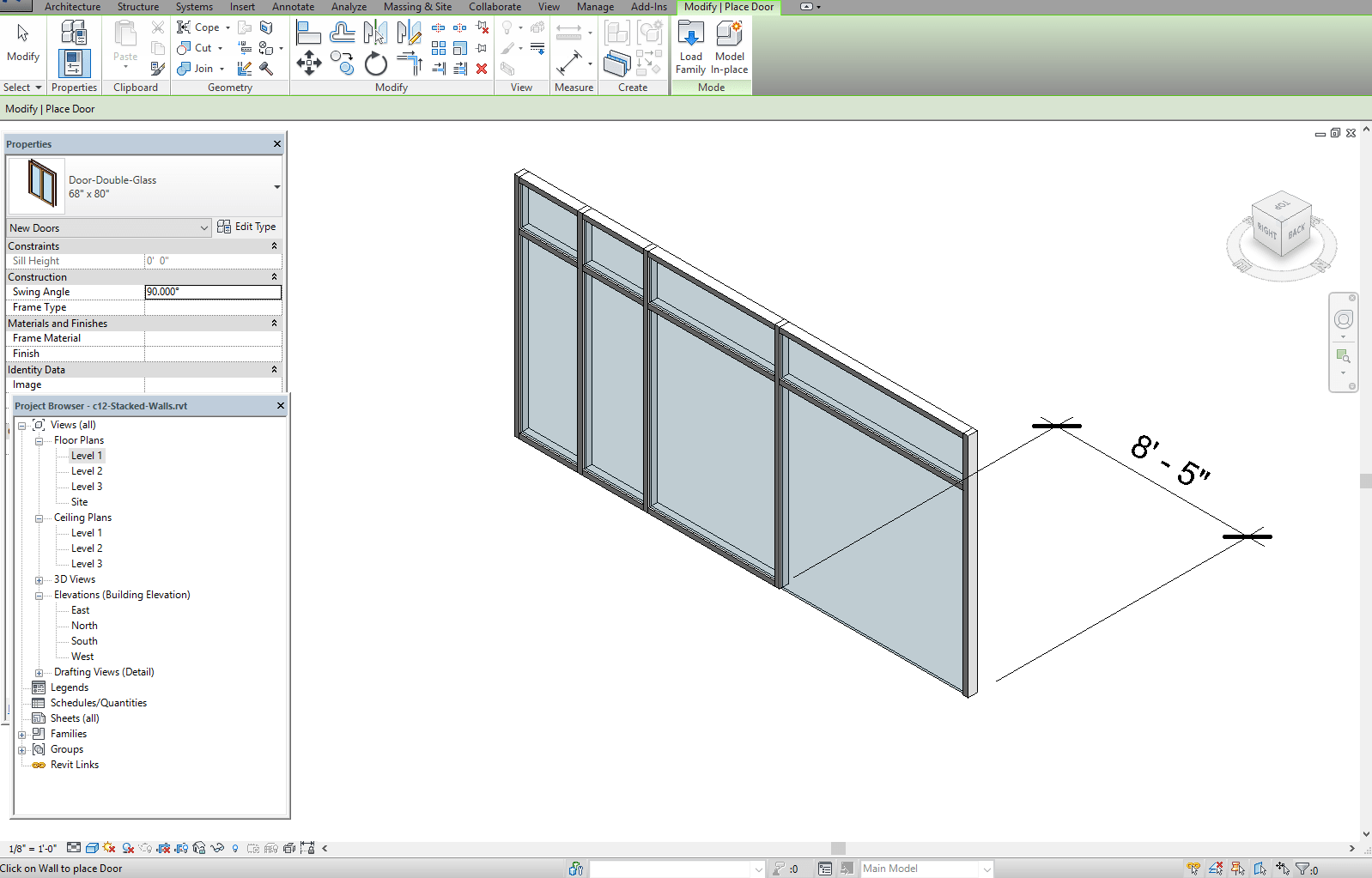
Task: Toggle Reveal Hidden Elements lightbulb
Action: click(235, 848)
